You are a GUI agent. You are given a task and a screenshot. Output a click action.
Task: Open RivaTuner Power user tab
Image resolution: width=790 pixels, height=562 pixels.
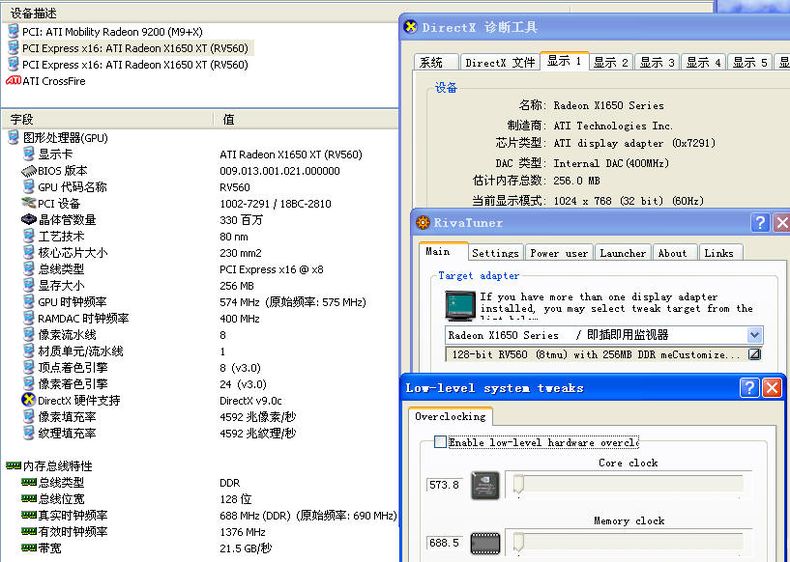tap(559, 253)
